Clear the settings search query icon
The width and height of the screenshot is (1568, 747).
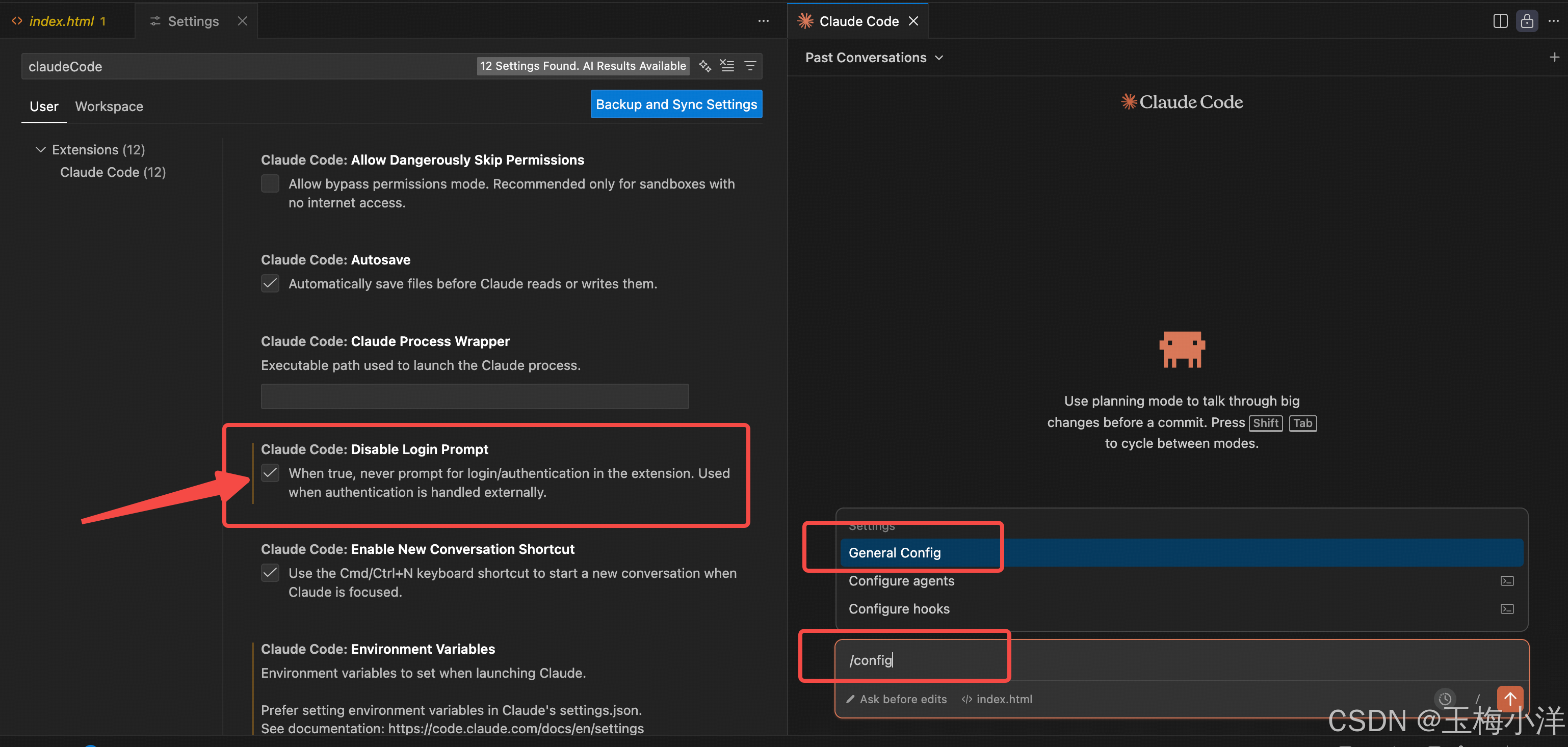(x=727, y=66)
